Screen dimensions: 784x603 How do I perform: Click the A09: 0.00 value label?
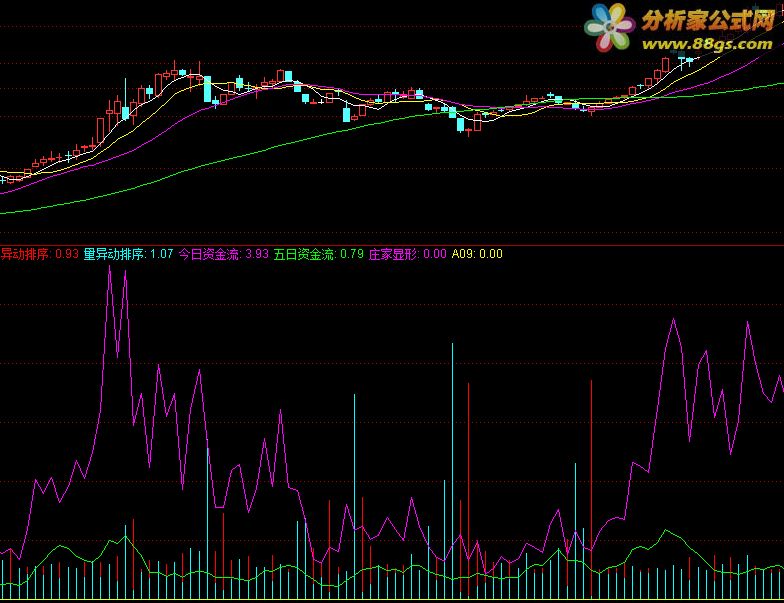477,254
